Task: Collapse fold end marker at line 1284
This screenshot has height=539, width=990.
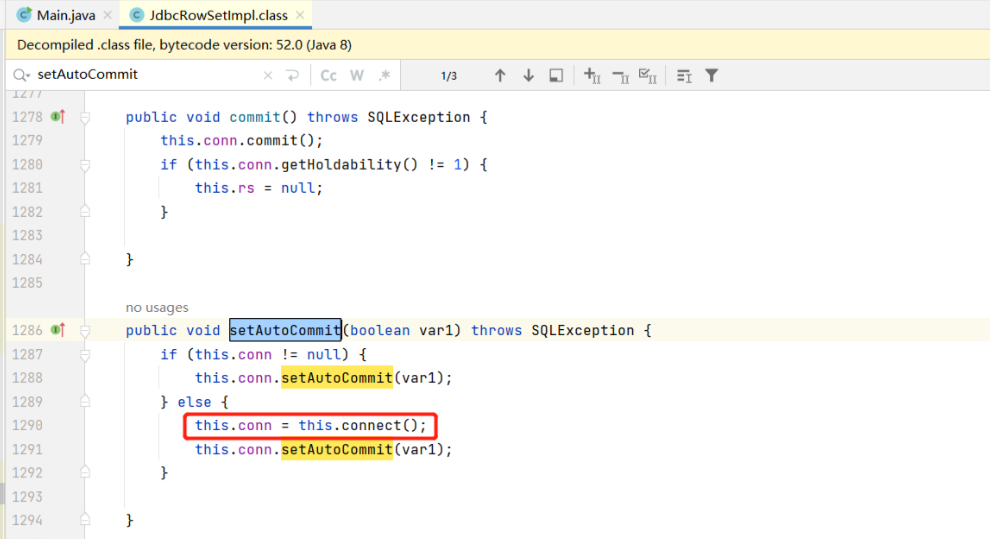Action: point(85,259)
